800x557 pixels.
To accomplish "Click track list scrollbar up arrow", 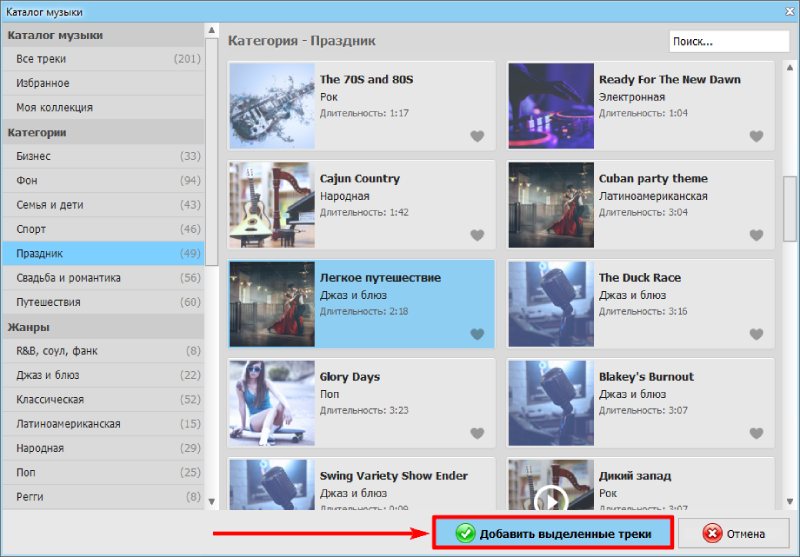I will click(x=790, y=67).
